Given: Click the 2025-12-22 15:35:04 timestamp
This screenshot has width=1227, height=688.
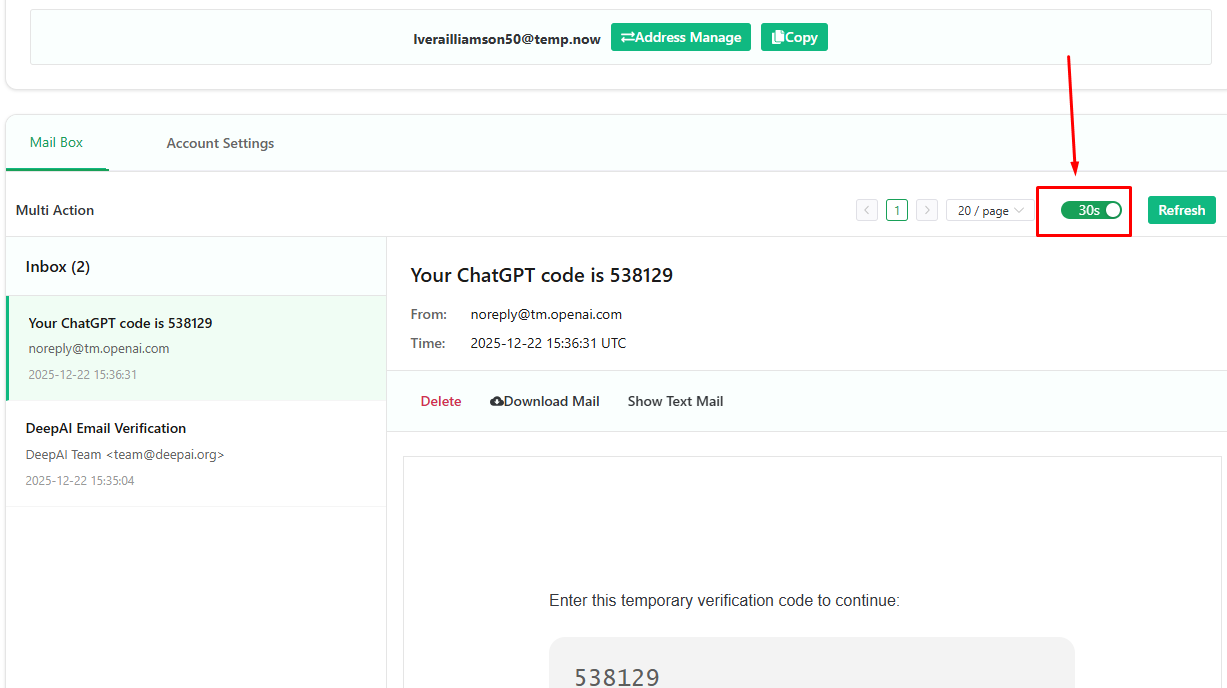Looking at the screenshot, I should pyautogui.click(x=80, y=480).
